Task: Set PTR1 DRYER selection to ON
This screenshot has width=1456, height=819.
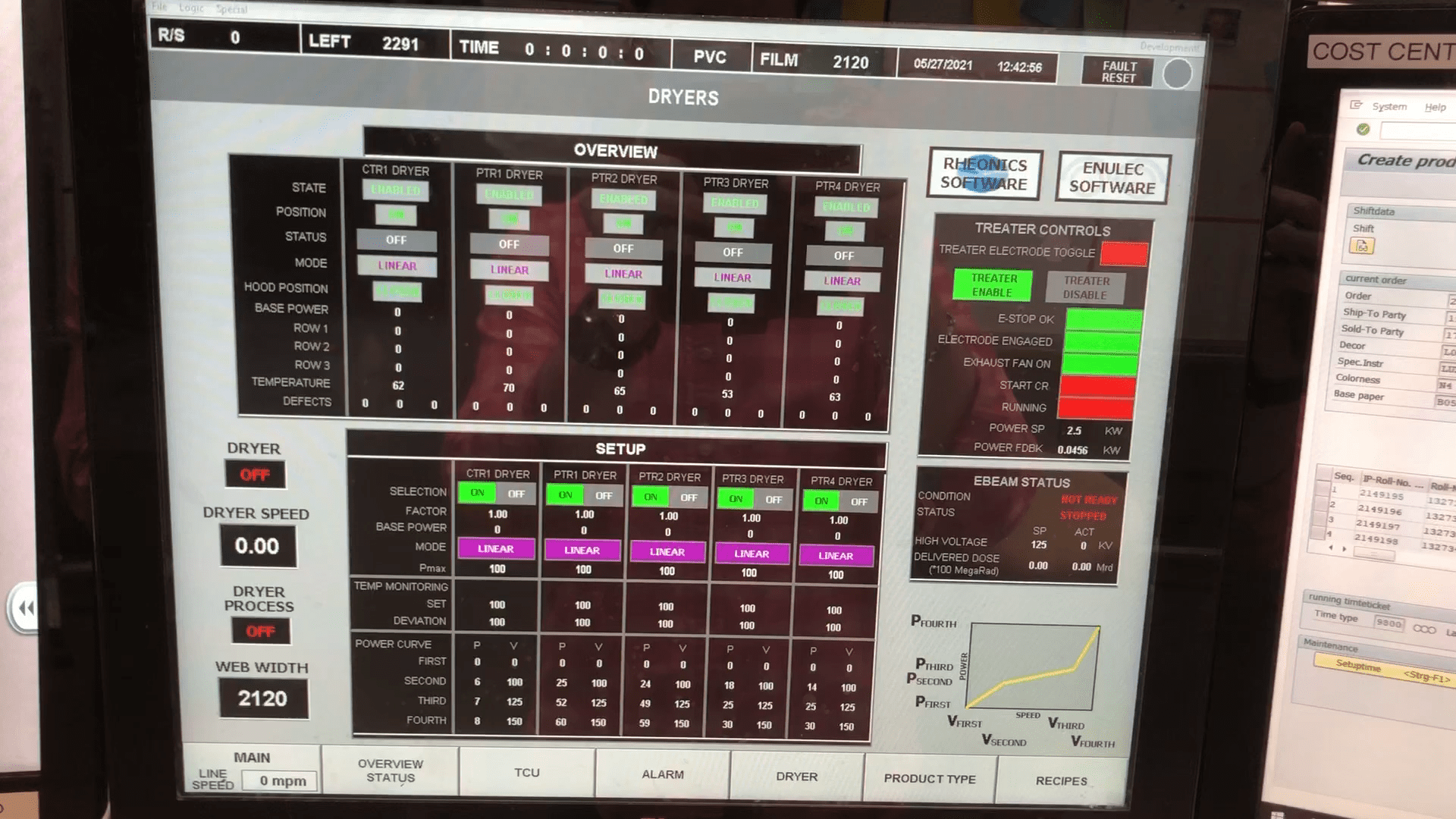Action: click(x=565, y=495)
